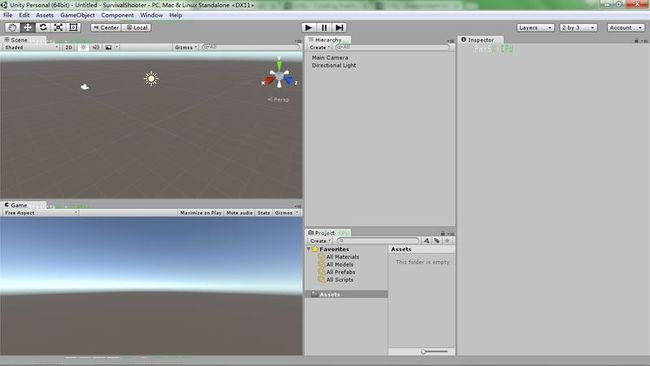Screen dimensions: 650x366
Task: Open the File menu
Action: click(x=7, y=15)
